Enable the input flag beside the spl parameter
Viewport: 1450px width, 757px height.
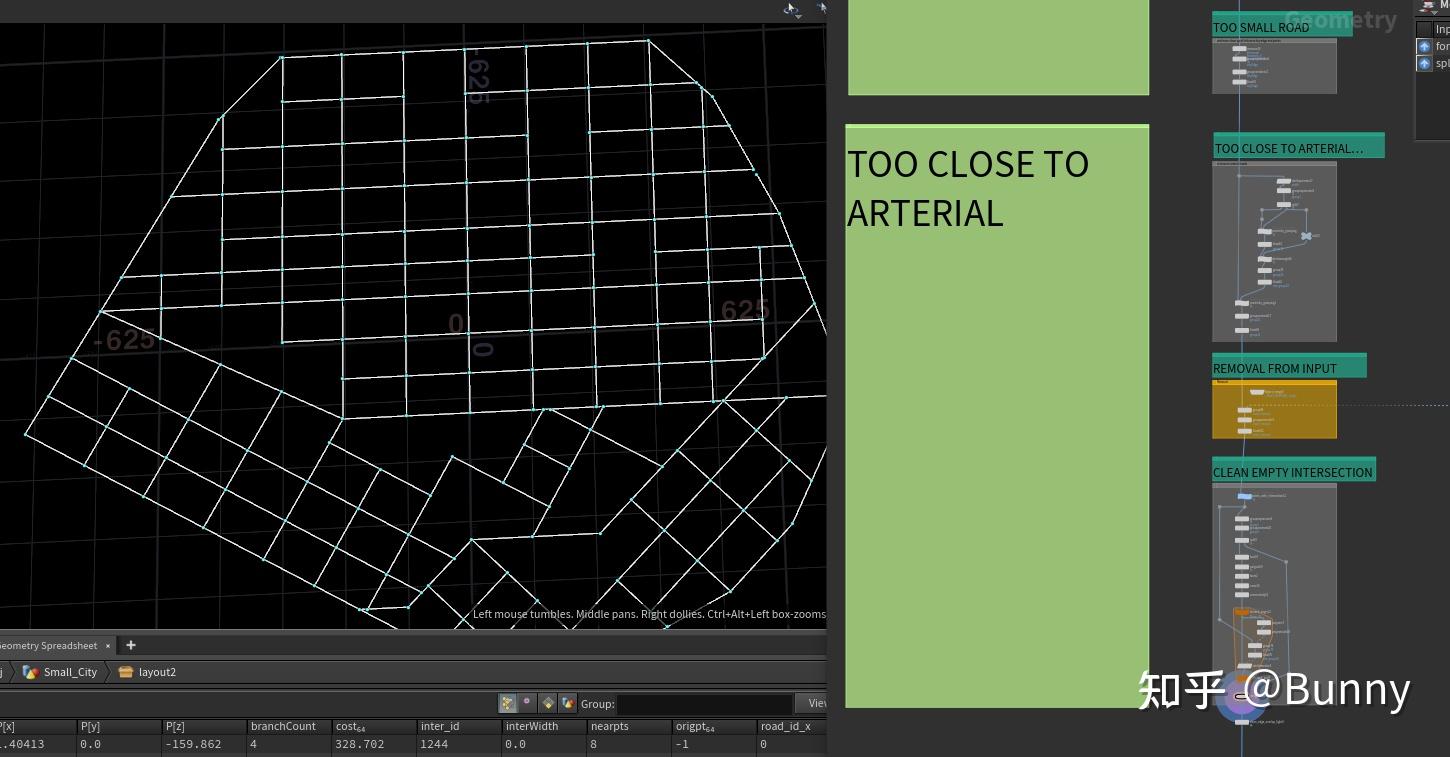[x=1424, y=63]
